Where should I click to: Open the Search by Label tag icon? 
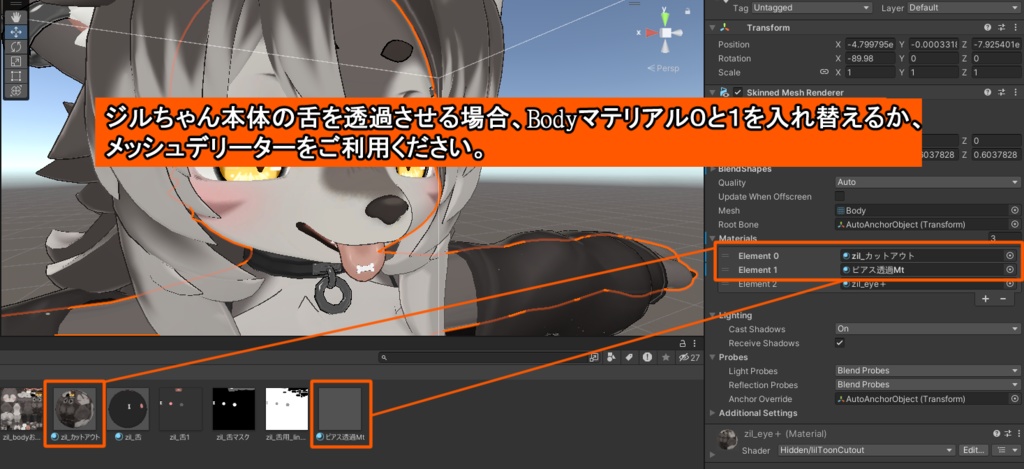click(x=629, y=357)
